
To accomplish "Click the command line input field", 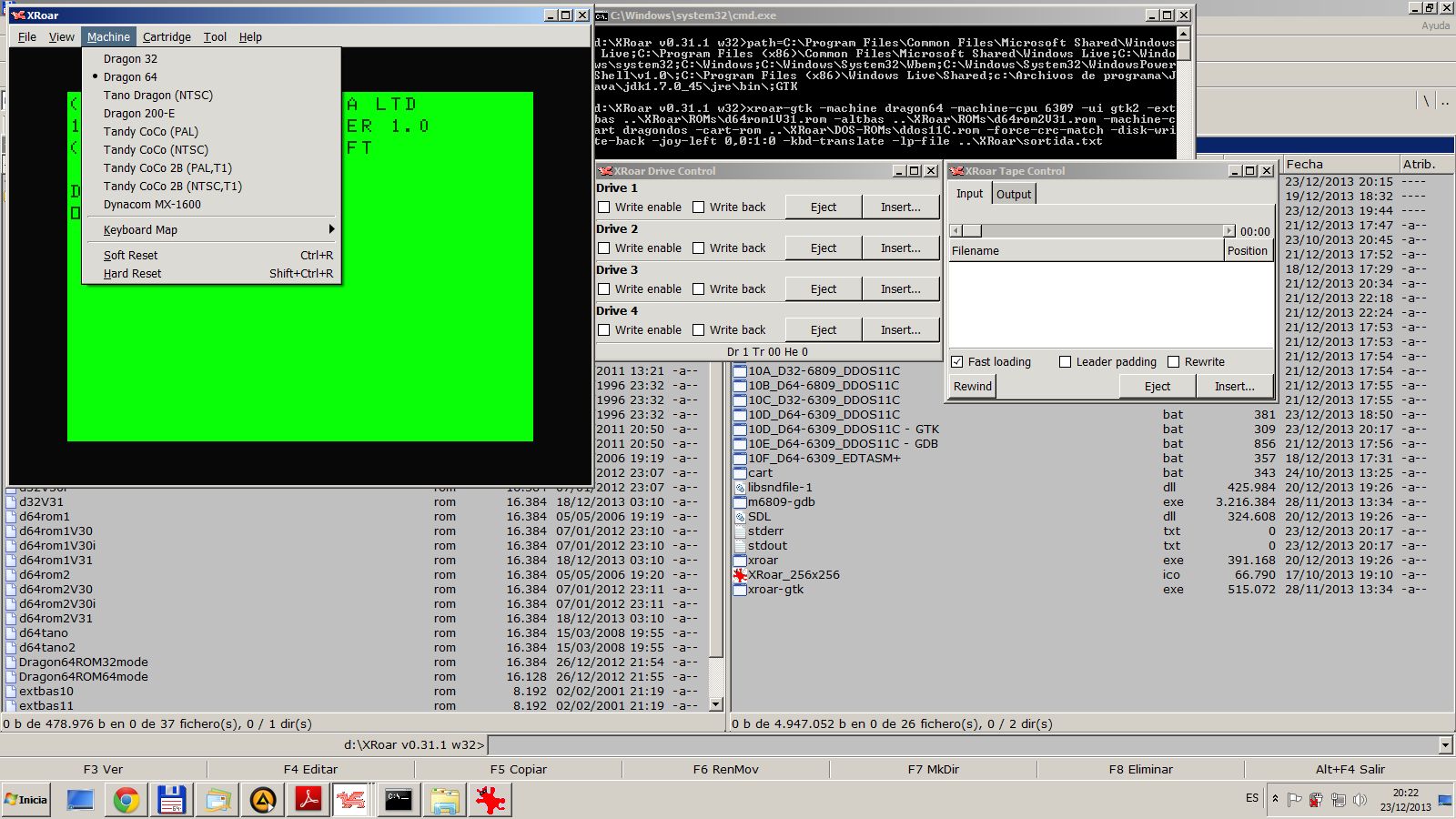I will [x=963, y=745].
